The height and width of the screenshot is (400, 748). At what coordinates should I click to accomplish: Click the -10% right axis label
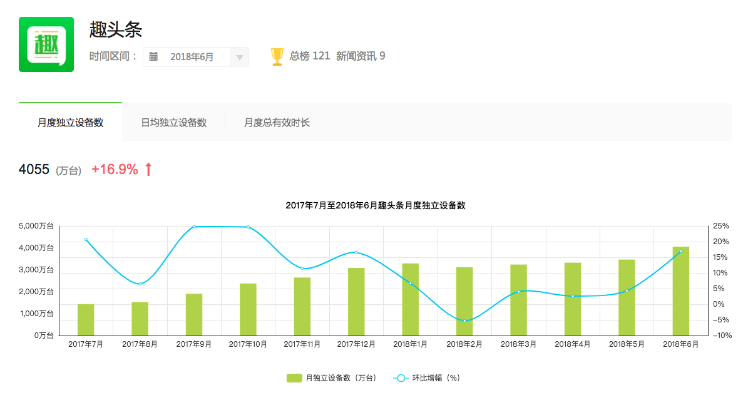coord(722,336)
